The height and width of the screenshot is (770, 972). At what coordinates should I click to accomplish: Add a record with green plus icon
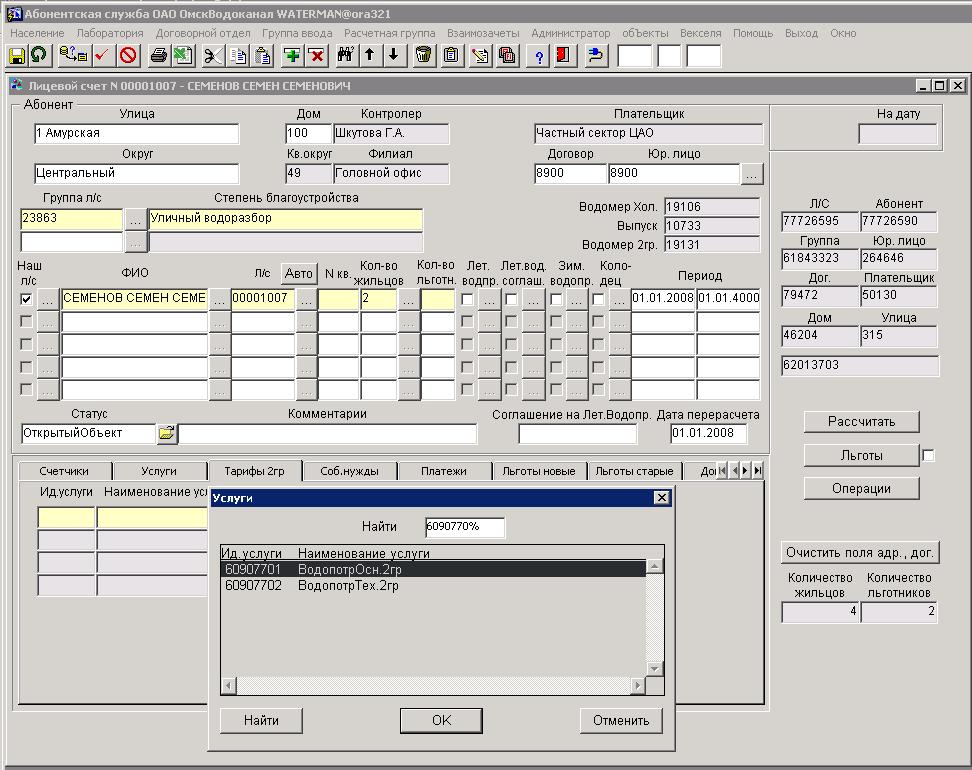(292, 55)
